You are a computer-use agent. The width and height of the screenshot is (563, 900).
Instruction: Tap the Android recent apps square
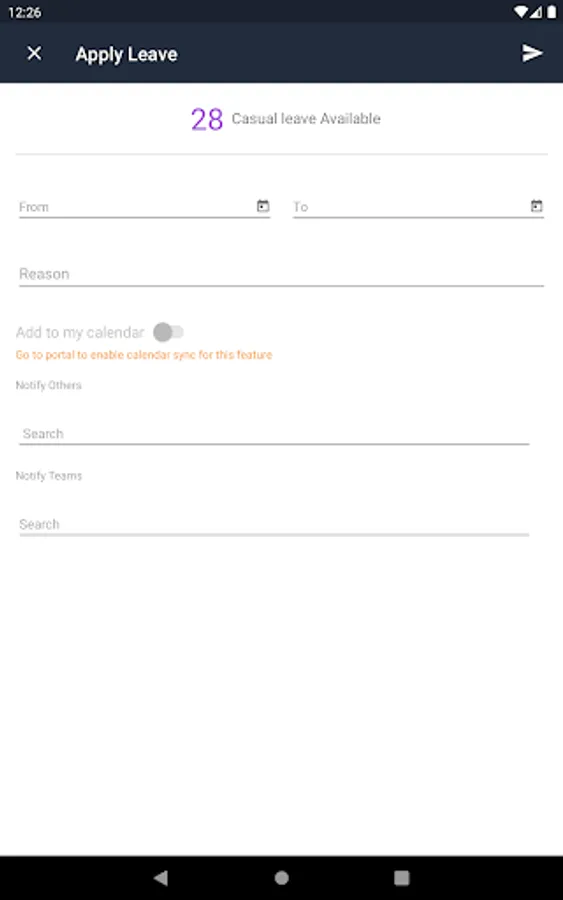tap(402, 877)
